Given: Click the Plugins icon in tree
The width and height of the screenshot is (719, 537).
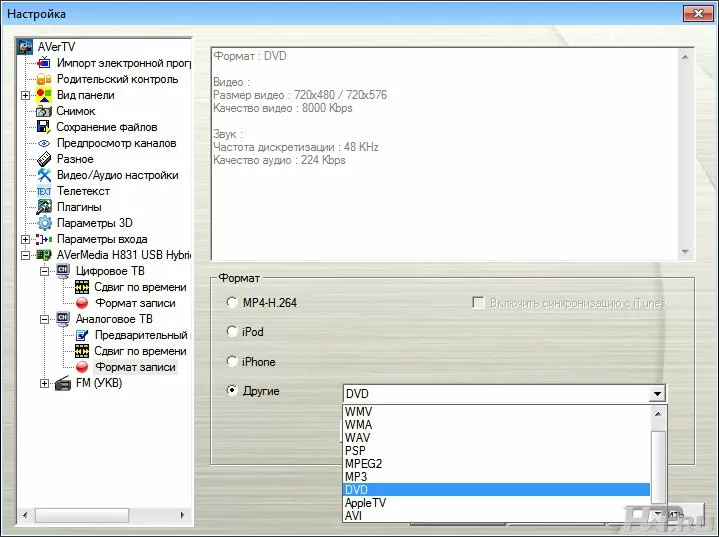Looking at the screenshot, I should point(44,207).
